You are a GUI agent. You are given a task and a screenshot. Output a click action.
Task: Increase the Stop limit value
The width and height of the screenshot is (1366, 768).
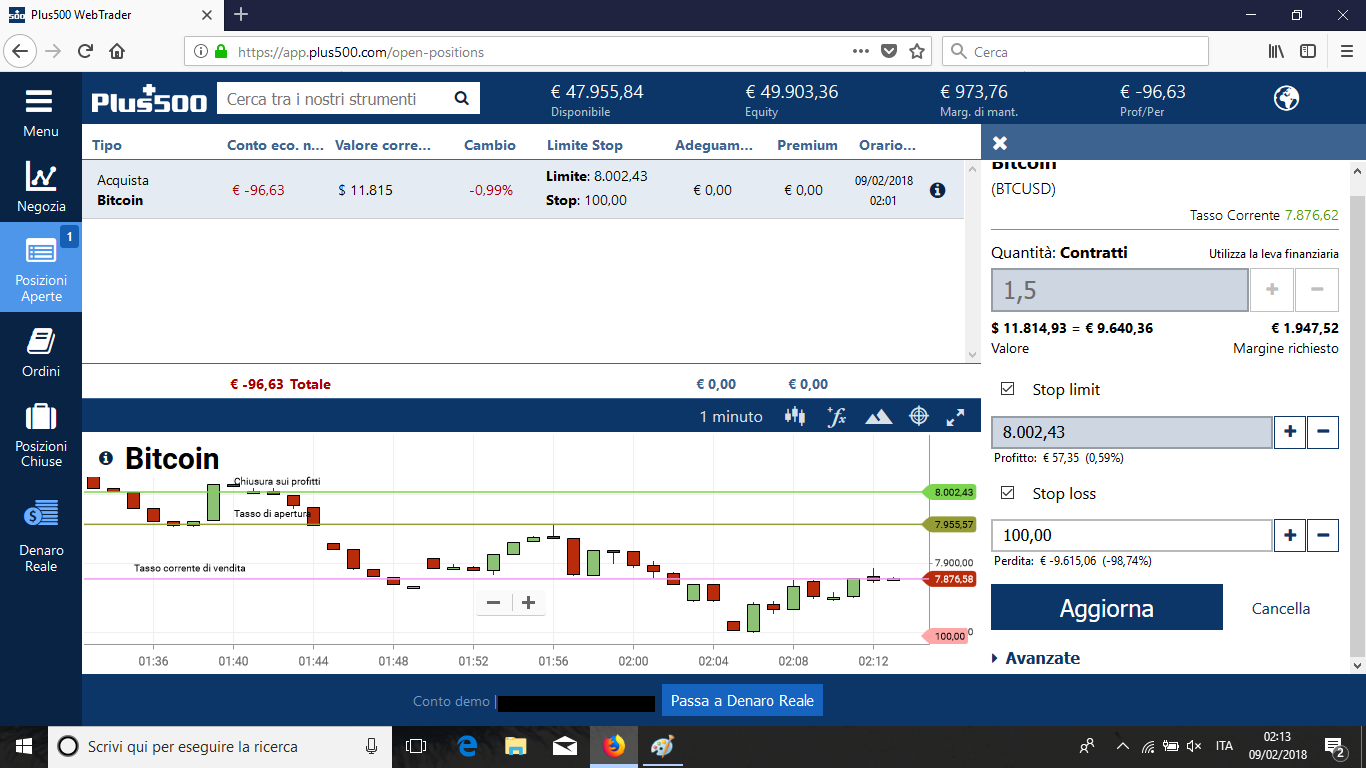pos(1290,431)
